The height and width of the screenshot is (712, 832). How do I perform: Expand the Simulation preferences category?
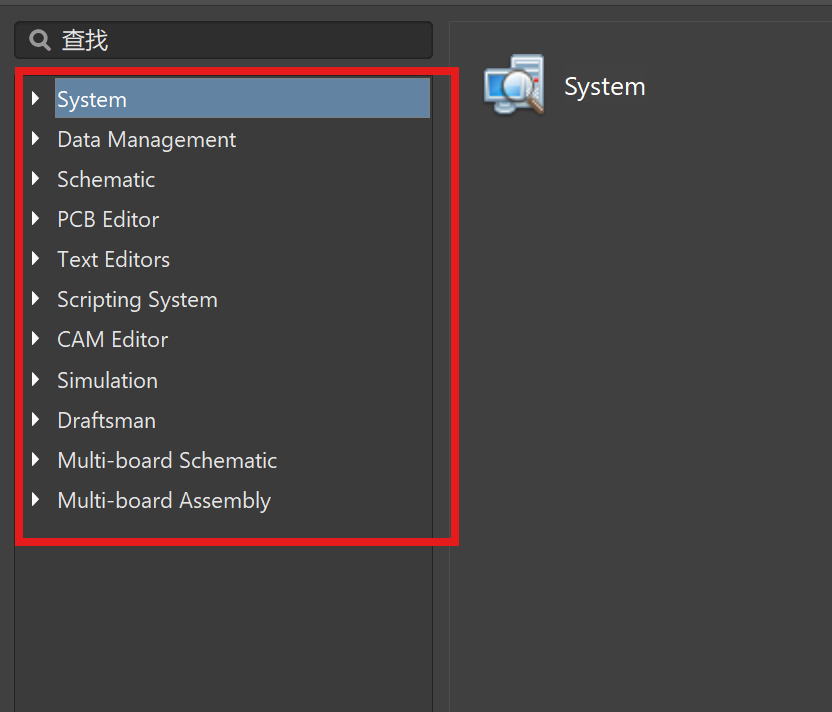36,380
